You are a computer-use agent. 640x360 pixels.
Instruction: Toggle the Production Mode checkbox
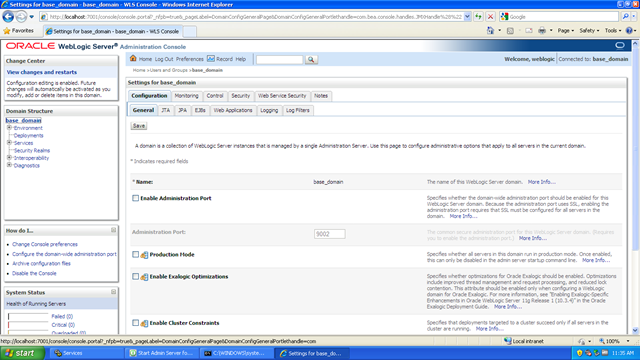[136, 254]
